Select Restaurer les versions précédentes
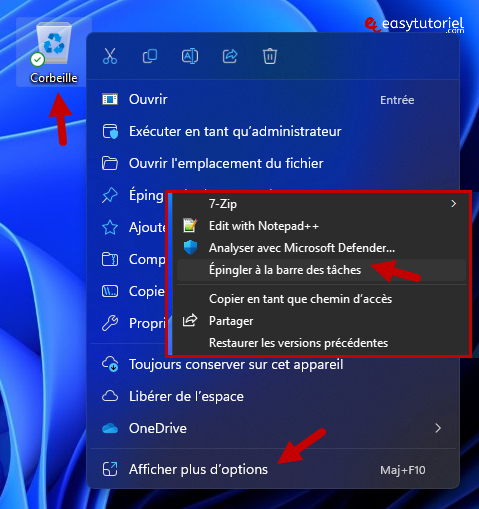Image resolution: width=479 pixels, height=509 pixels. pos(321,343)
